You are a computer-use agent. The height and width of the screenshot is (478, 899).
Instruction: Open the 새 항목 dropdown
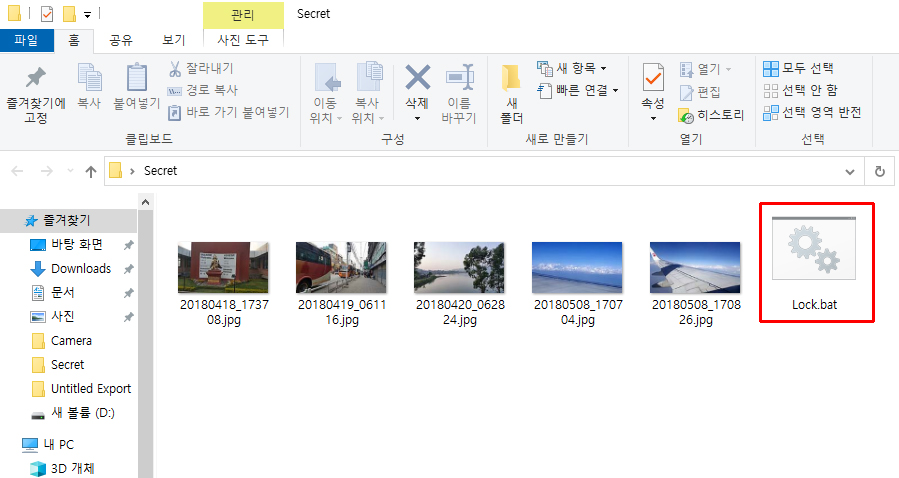tap(572, 68)
